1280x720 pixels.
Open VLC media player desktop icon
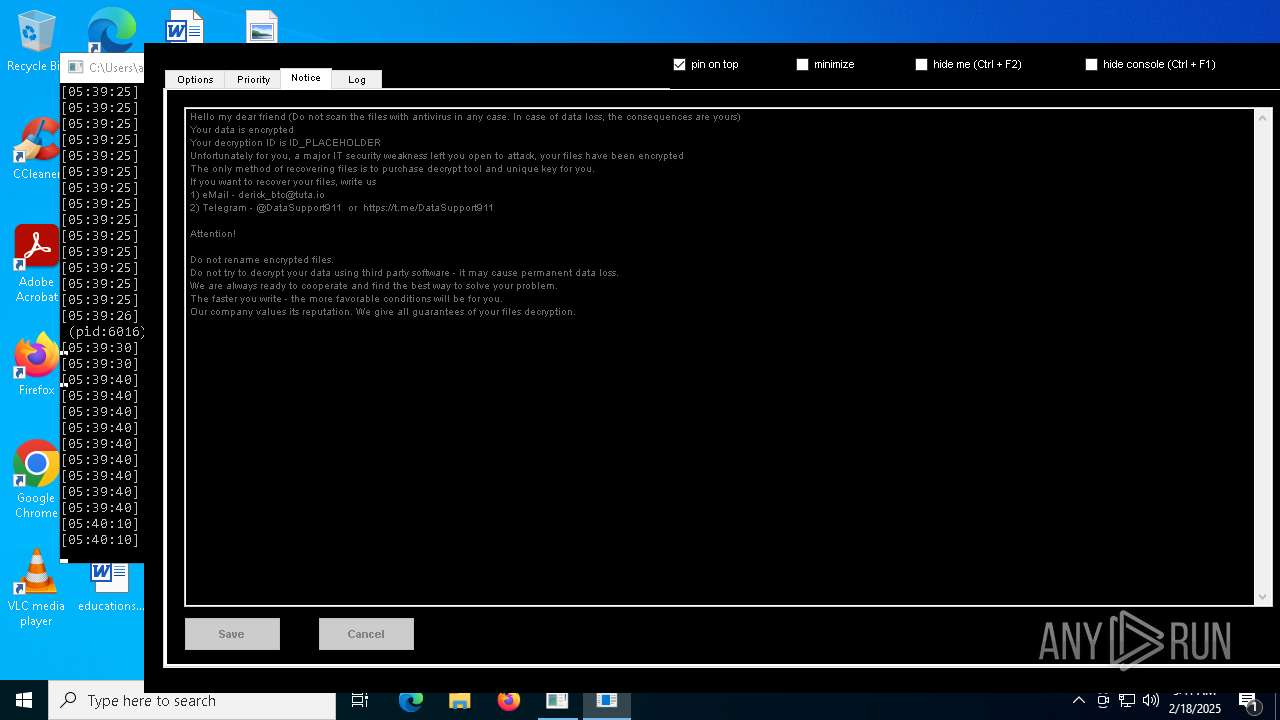tap(36, 588)
